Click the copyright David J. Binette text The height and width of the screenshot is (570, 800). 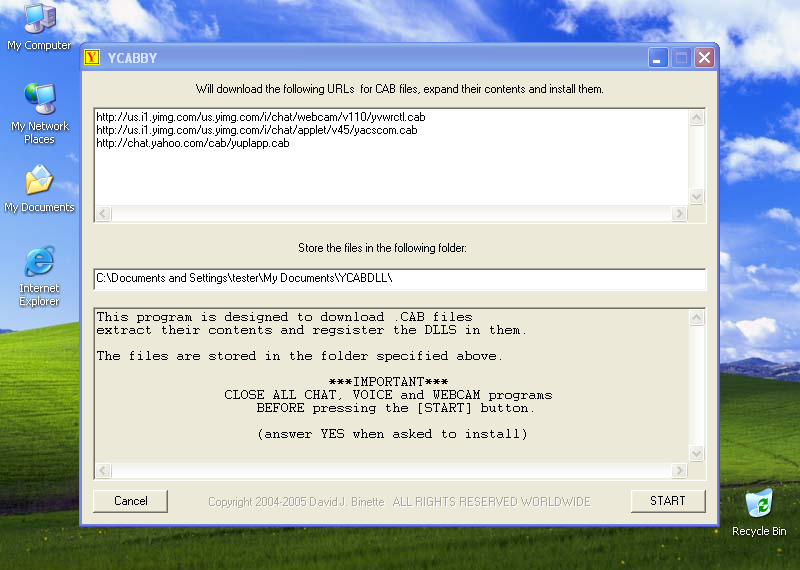coord(399,502)
